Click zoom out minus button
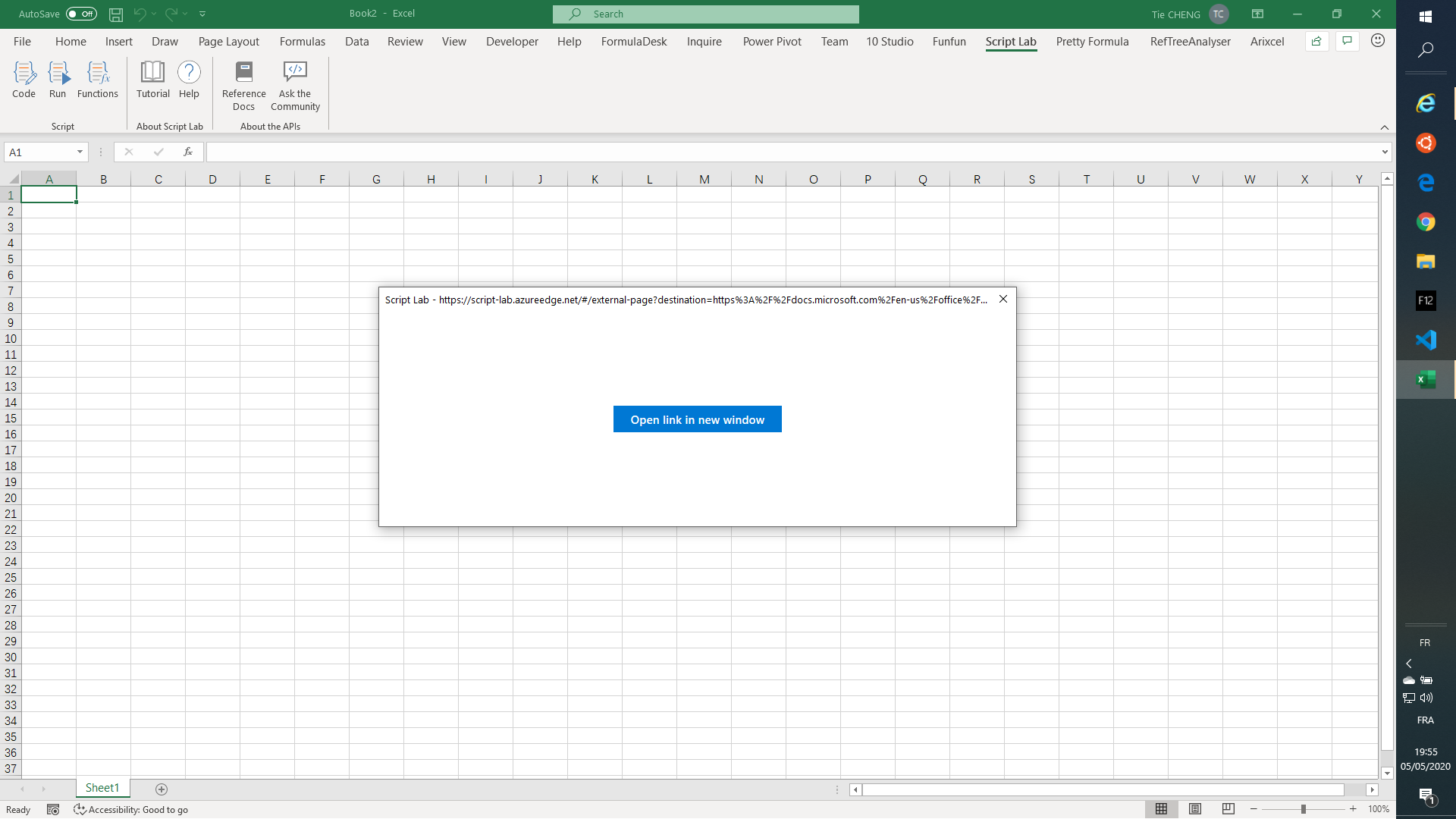The height and width of the screenshot is (819, 1456). tap(1254, 809)
